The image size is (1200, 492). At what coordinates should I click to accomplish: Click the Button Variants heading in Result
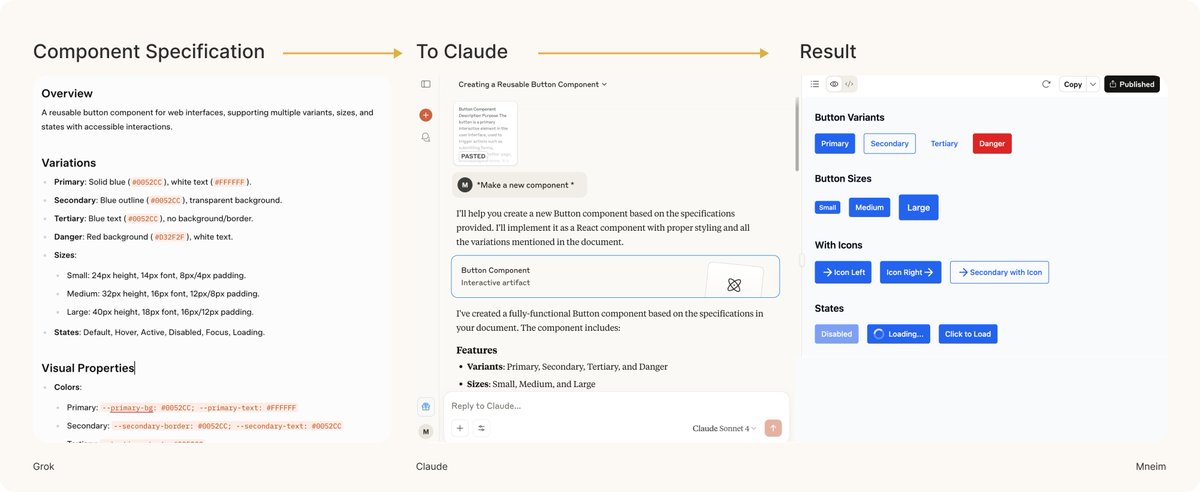(x=849, y=117)
